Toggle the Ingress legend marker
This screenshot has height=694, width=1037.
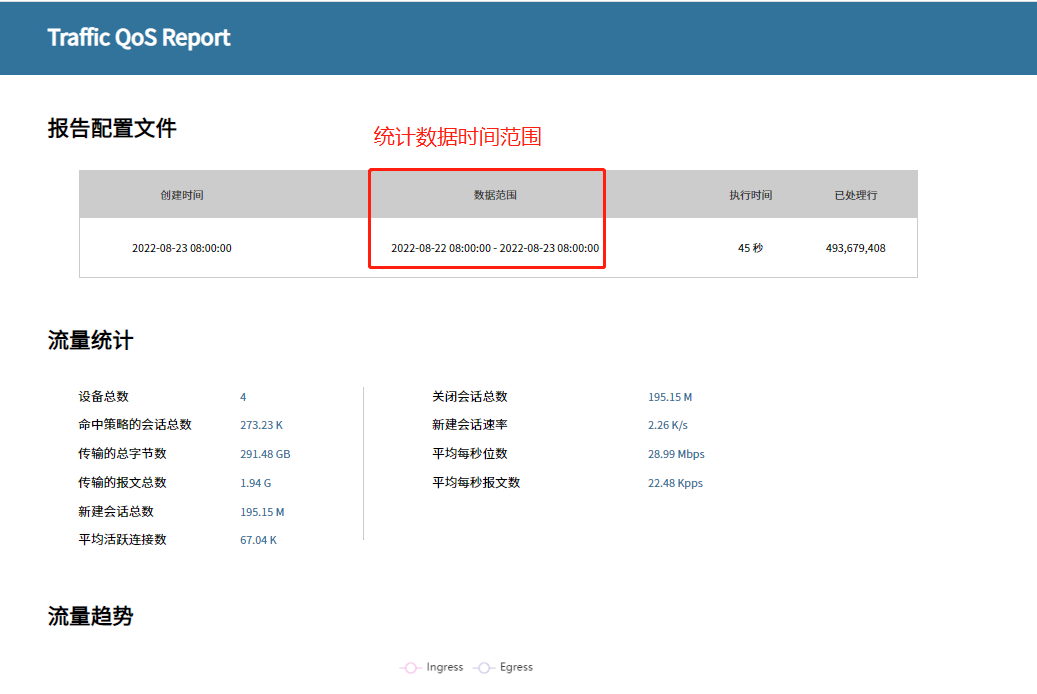click(409, 667)
